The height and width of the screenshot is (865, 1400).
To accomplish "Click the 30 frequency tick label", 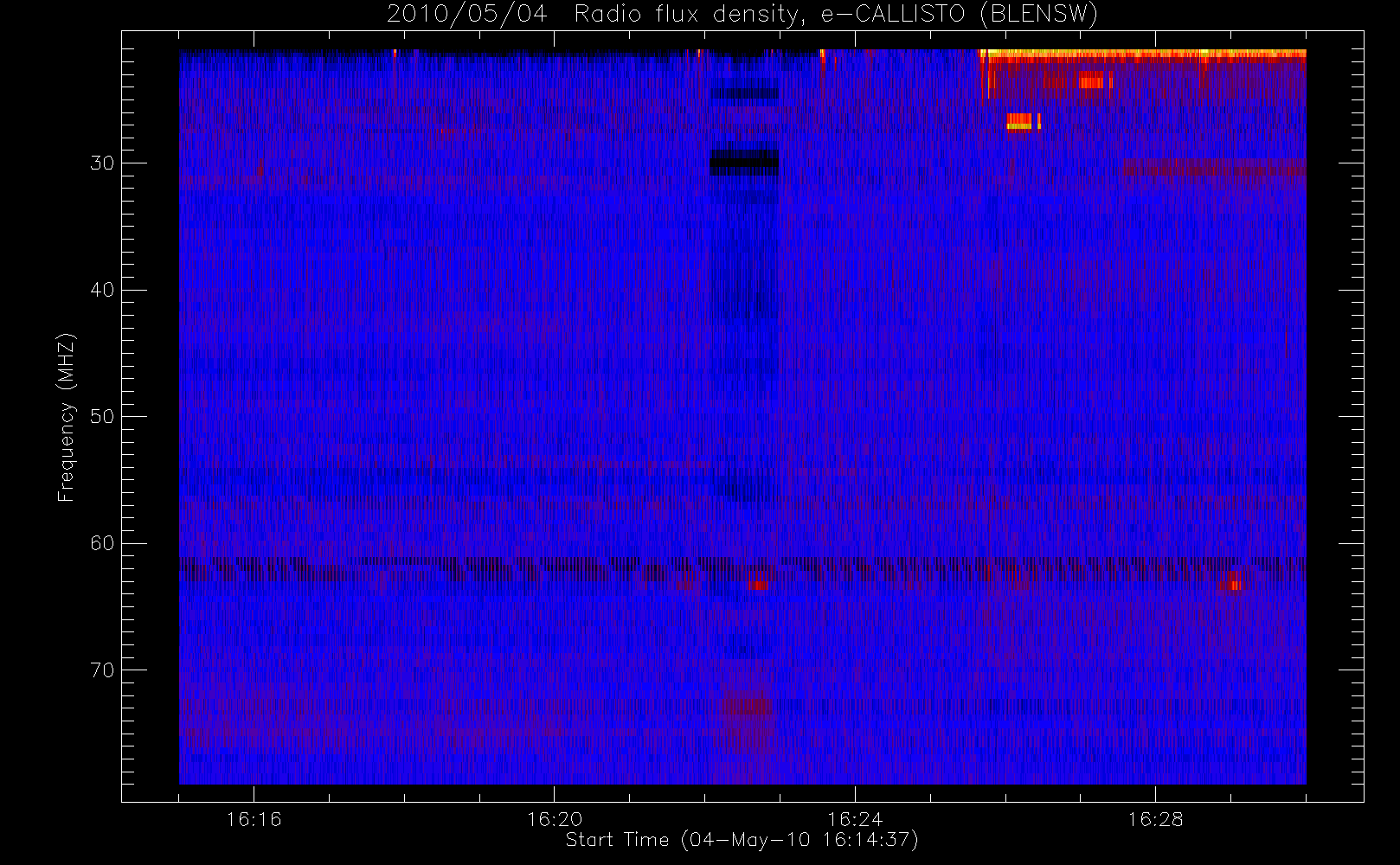I will (102, 163).
